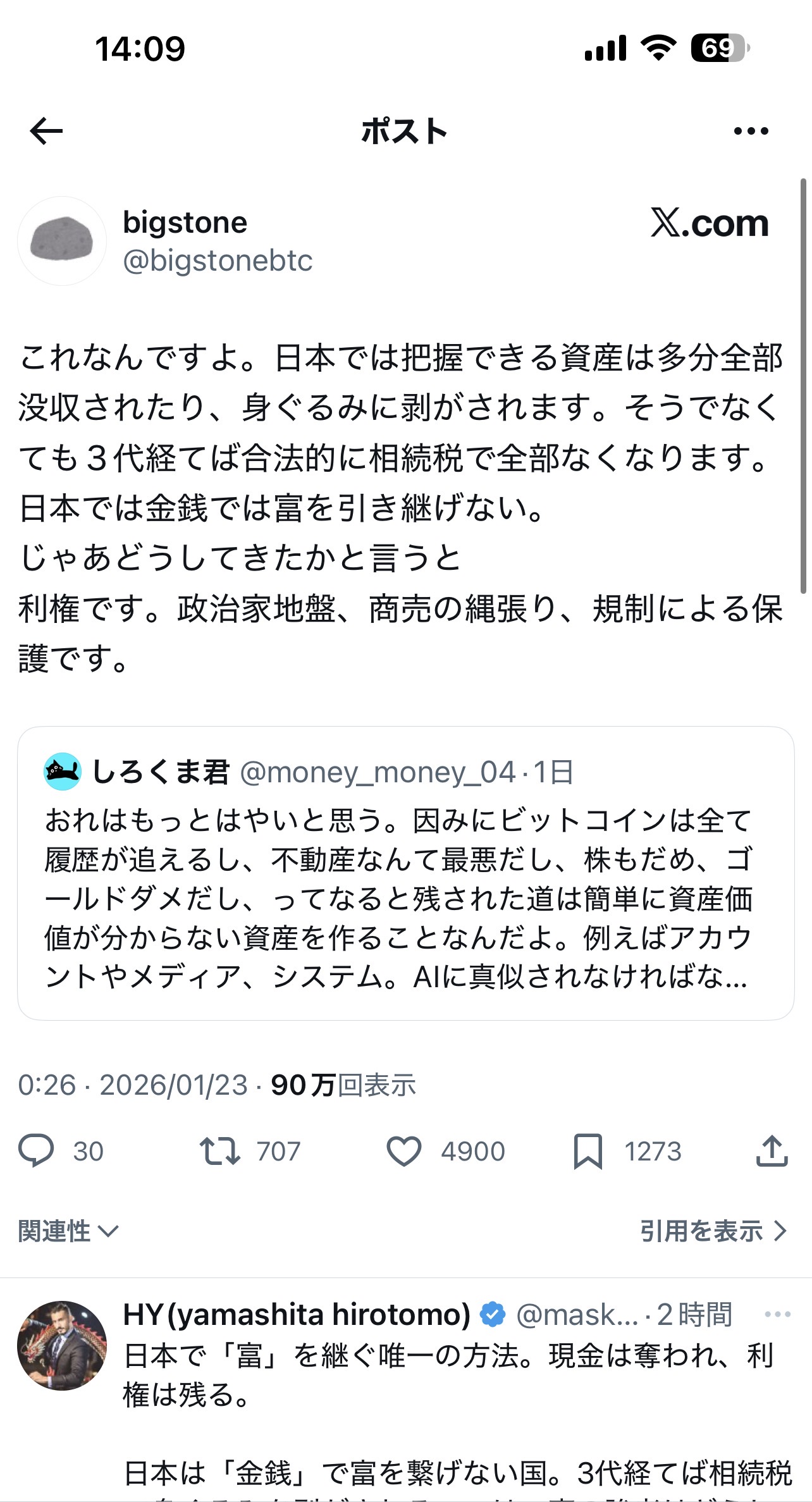812x1502 pixels.
Task: Tap the scrollbar on the right edge
Action: 803,386
